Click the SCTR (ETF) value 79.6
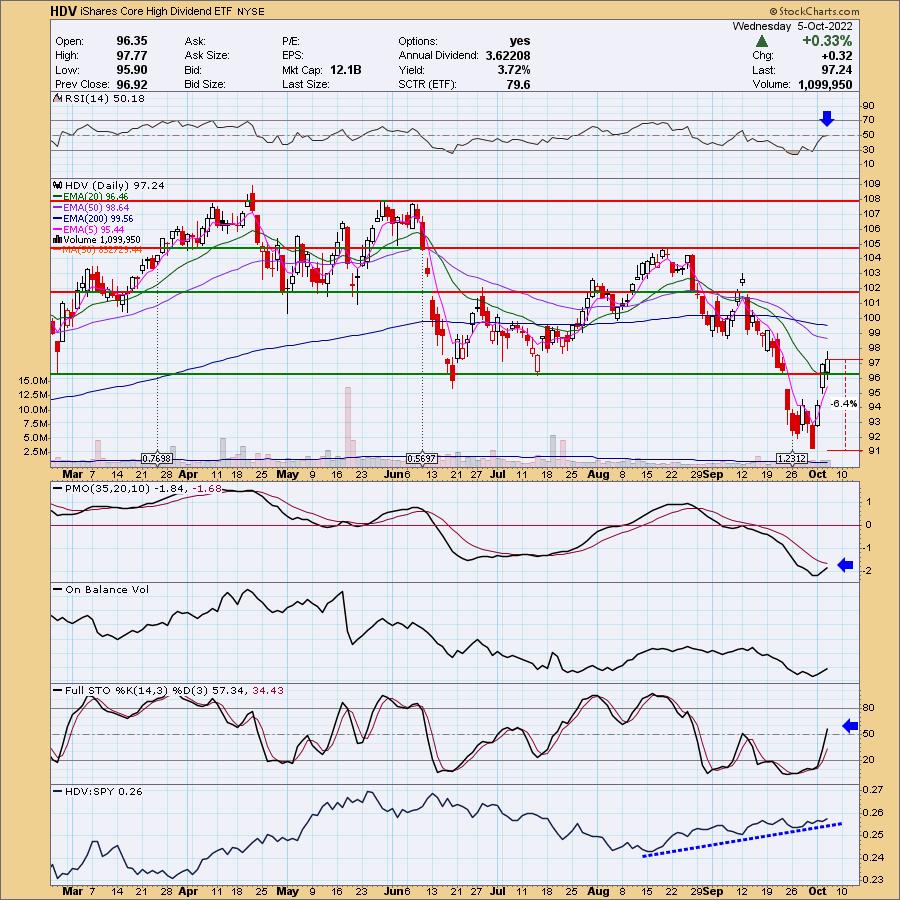 [x=519, y=84]
